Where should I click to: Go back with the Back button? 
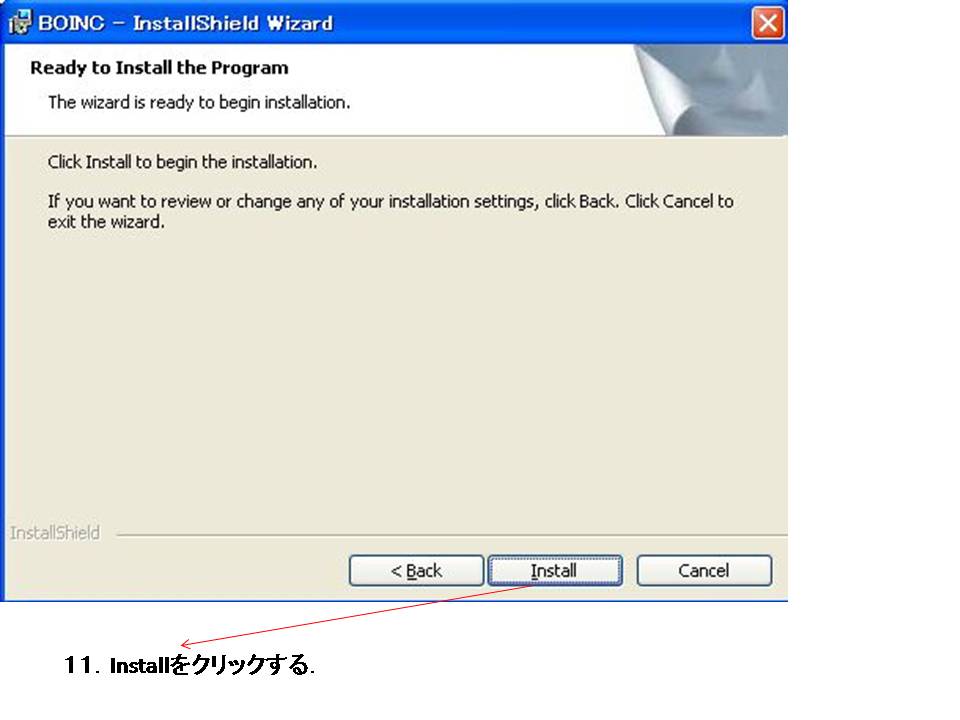pyautogui.click(x=416, y=571)
